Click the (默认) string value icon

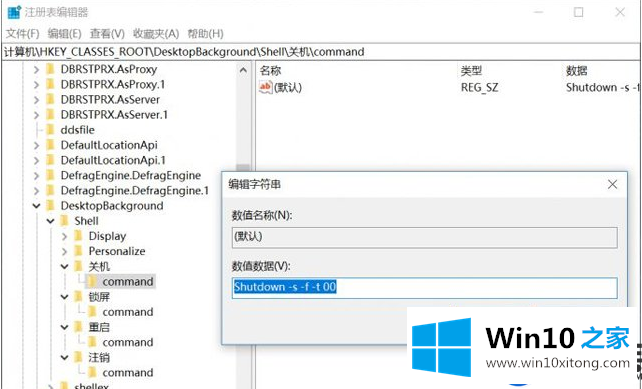pos(265,87)
